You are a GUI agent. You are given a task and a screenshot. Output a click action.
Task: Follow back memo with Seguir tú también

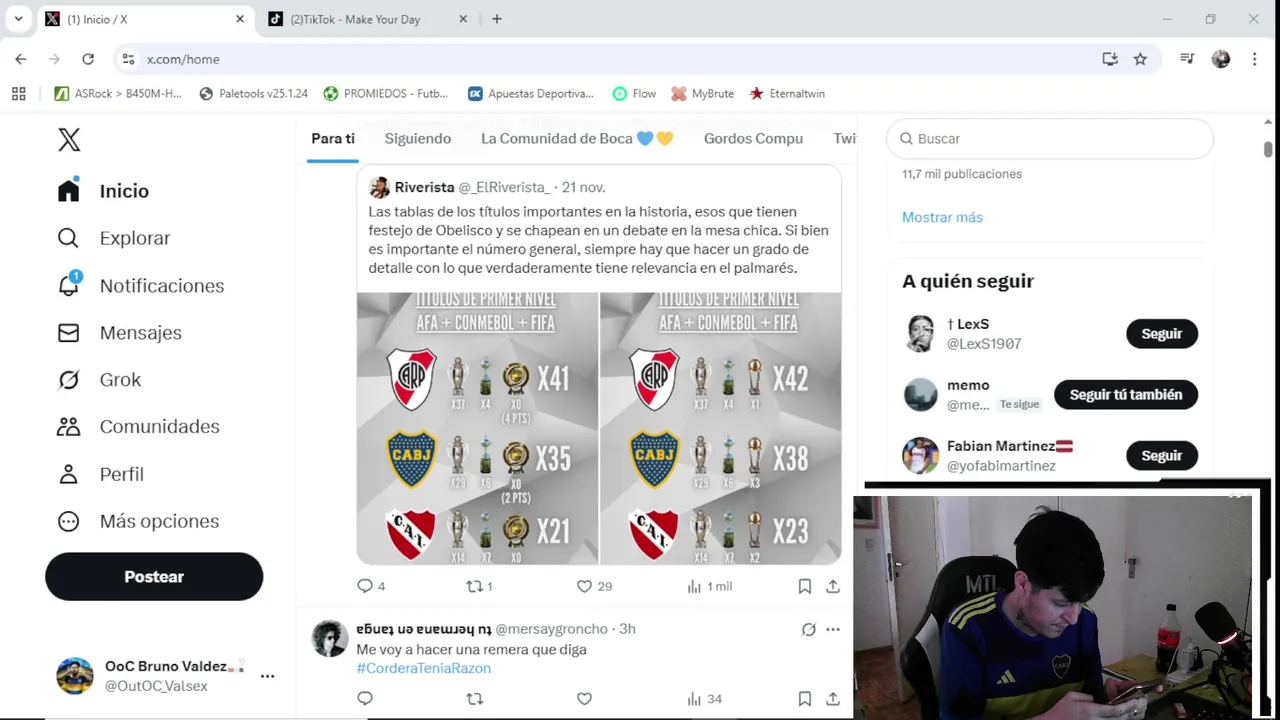click(1126, 394)
